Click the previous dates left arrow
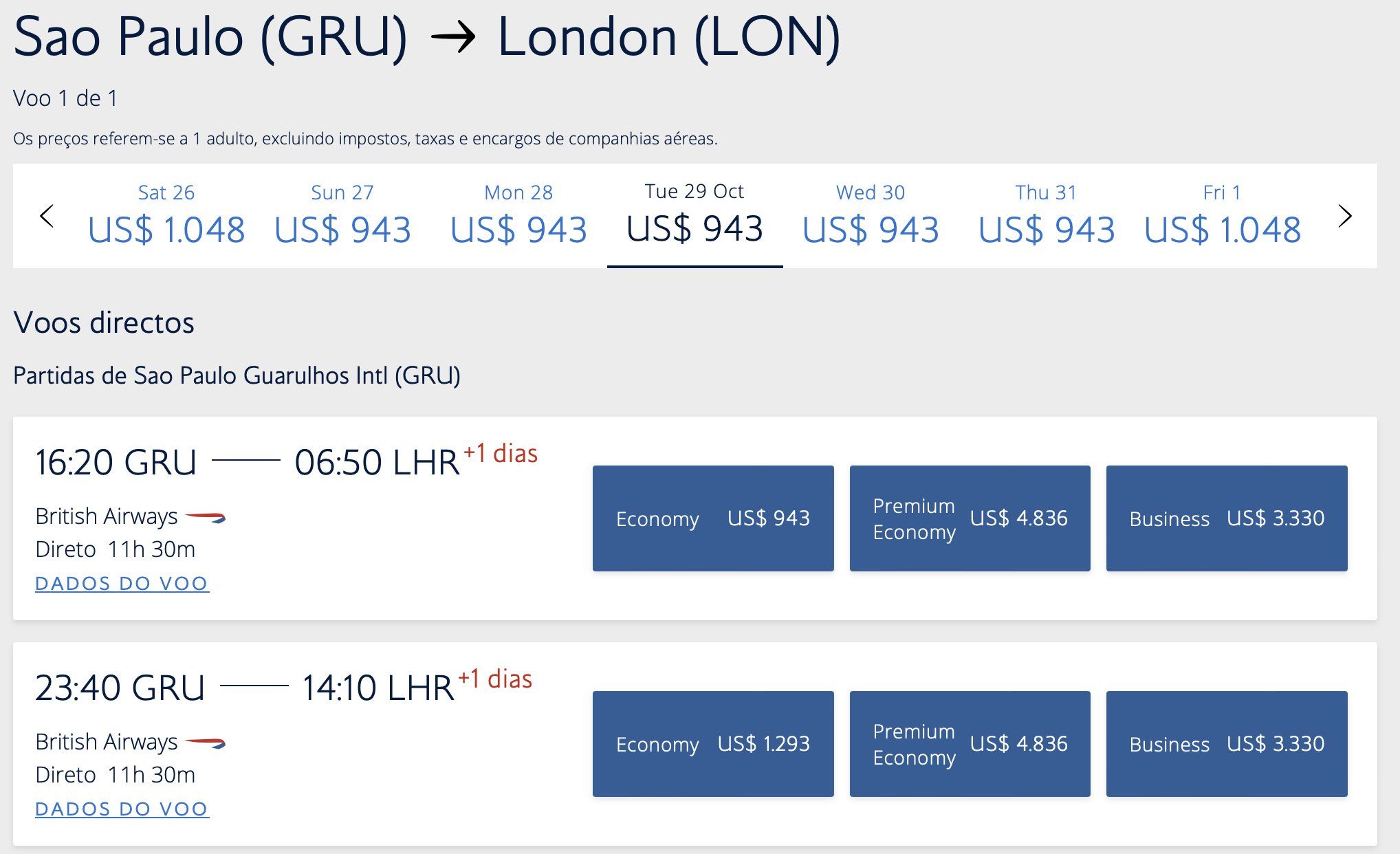Viewport: 1400px width, 854px height. 47,216
